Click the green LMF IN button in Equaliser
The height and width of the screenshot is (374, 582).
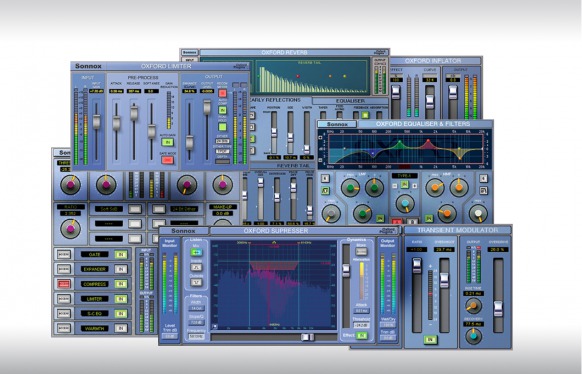coord(379,219)
